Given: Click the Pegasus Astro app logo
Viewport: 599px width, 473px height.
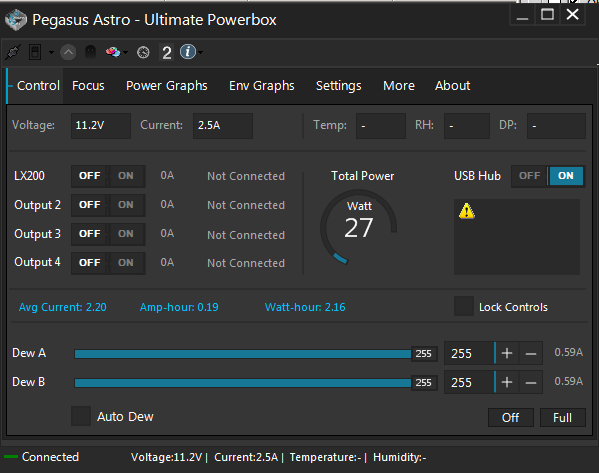Looking at the screenshot, I should [x=16, y=19].
